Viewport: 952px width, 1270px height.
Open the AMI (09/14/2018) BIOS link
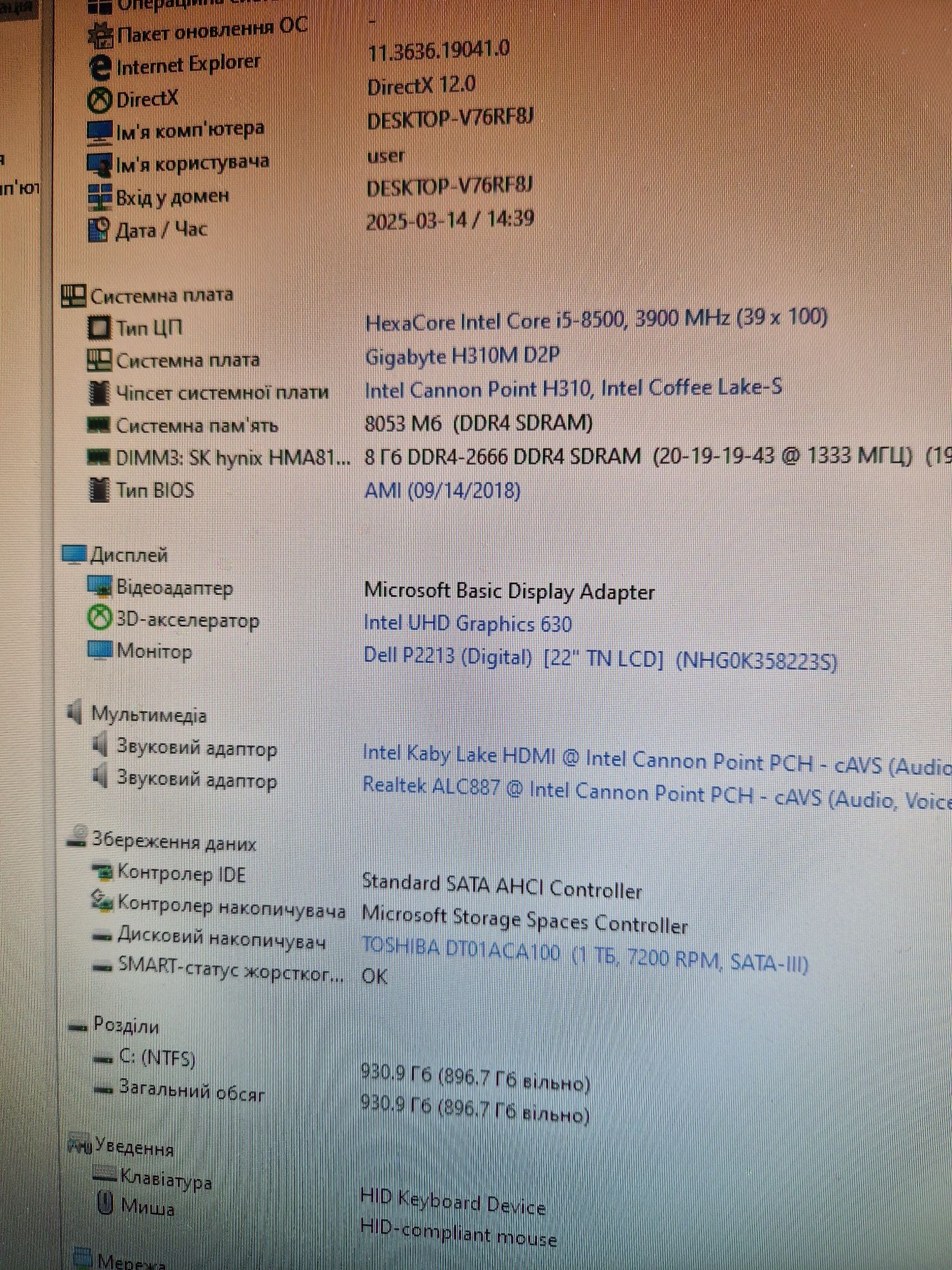(x=442, y=490)
